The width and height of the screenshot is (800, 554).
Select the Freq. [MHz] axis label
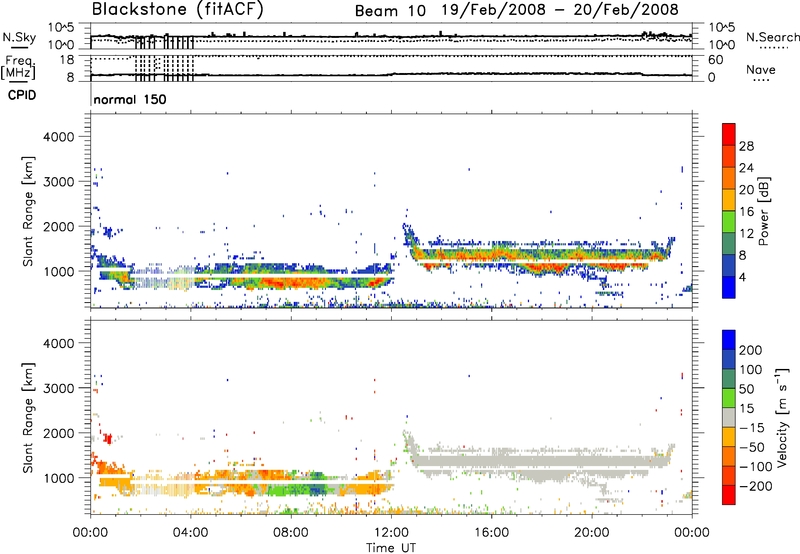pos(19,67)
